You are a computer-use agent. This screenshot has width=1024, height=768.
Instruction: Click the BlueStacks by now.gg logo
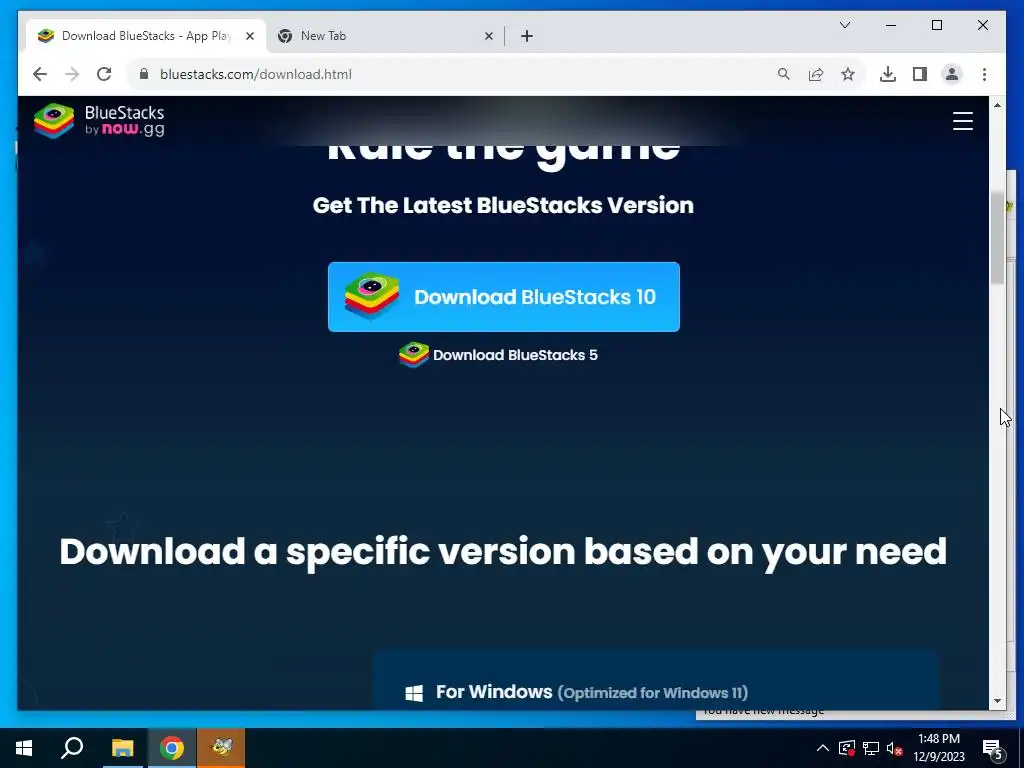[99, 121]
